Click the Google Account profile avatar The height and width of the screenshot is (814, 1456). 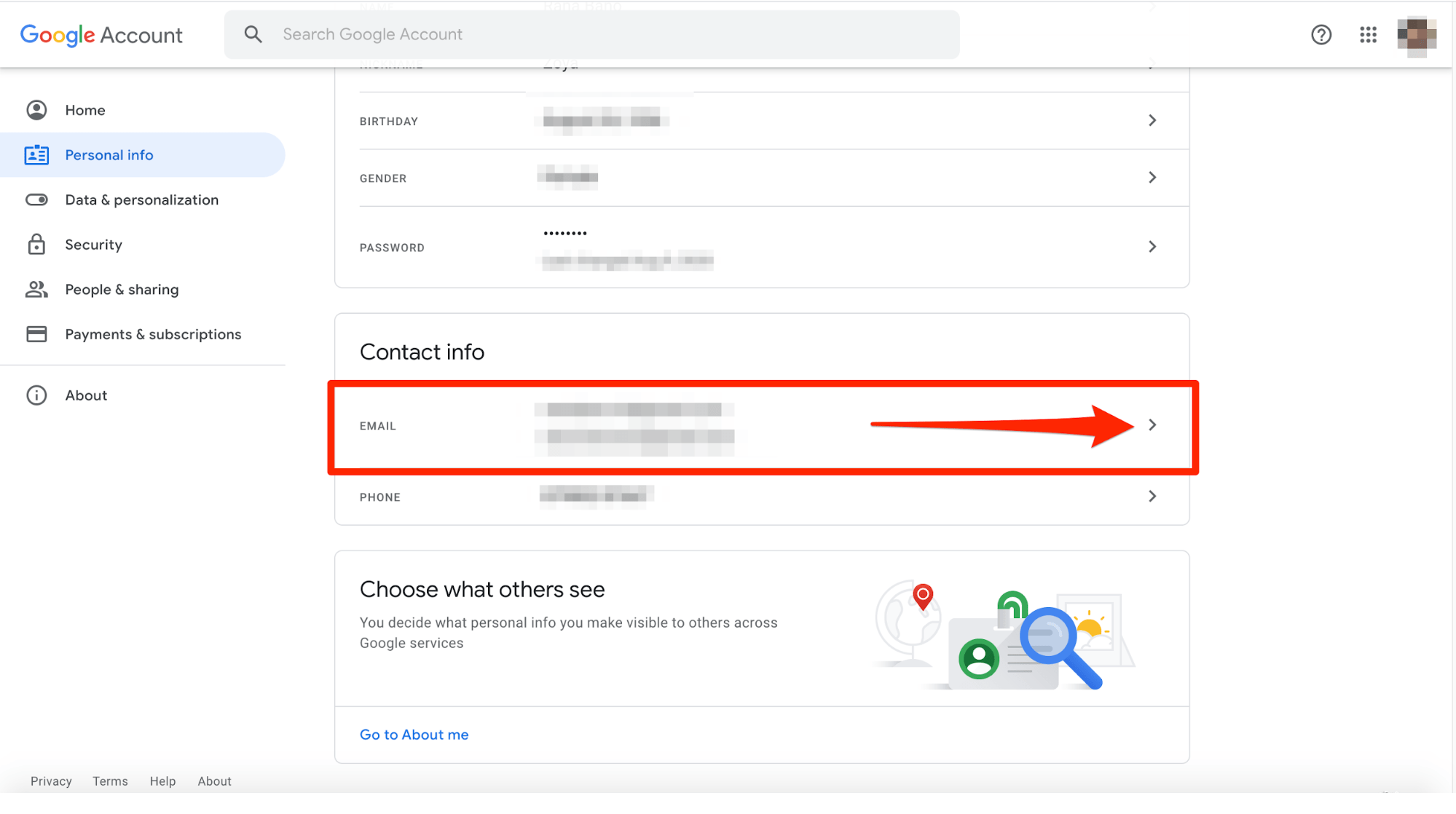[x=1417, y=35]
